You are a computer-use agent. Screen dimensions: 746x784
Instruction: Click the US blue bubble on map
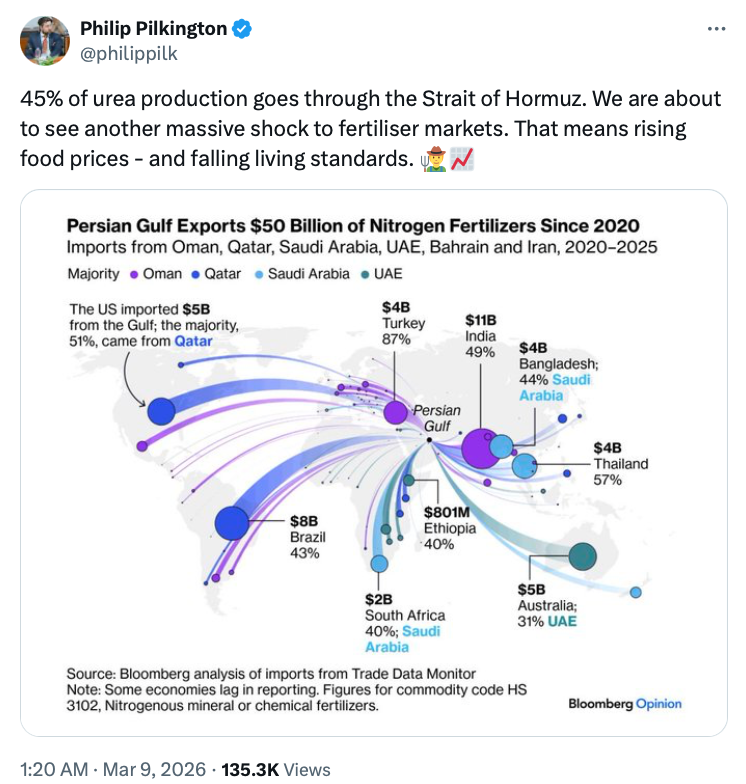pos(161,411)
